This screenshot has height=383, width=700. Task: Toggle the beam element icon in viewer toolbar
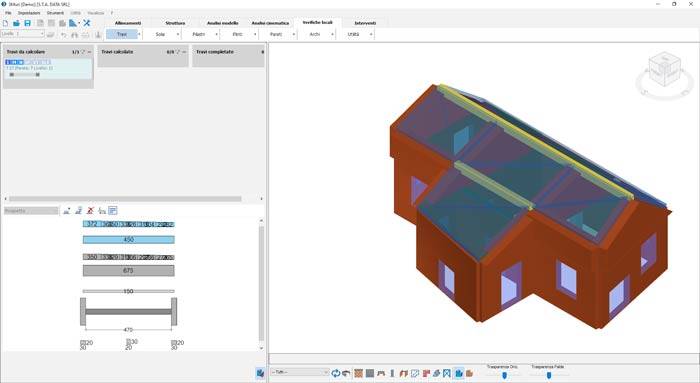point(381,373)
